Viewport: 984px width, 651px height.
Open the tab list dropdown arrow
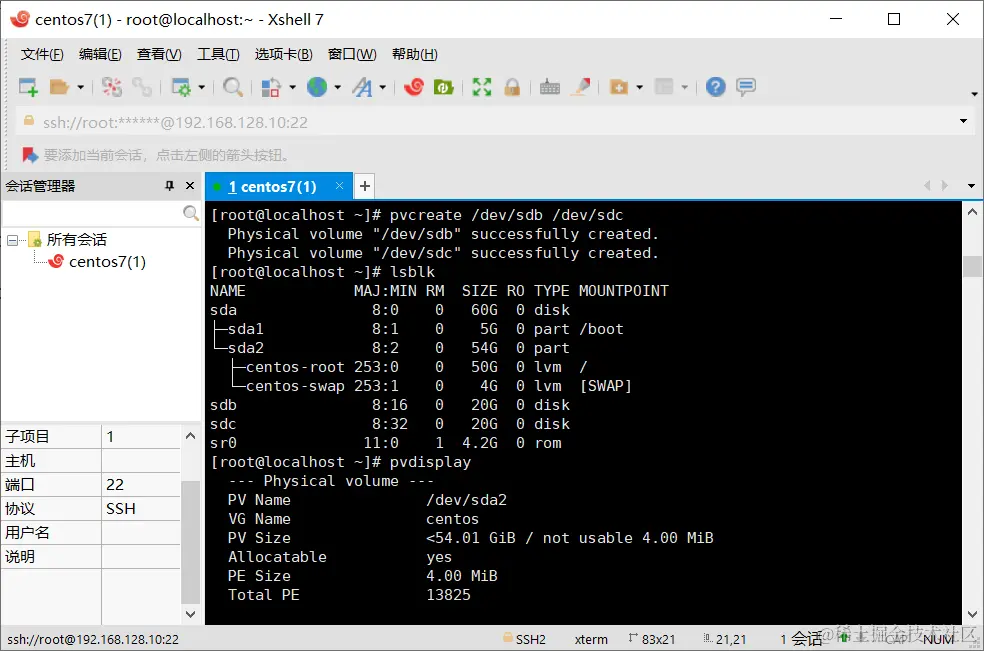(971, 186)
